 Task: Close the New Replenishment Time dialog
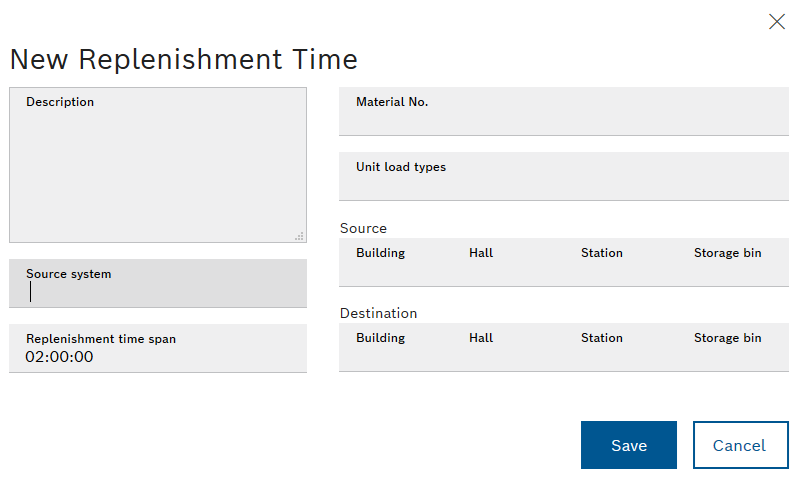(777, 22)
